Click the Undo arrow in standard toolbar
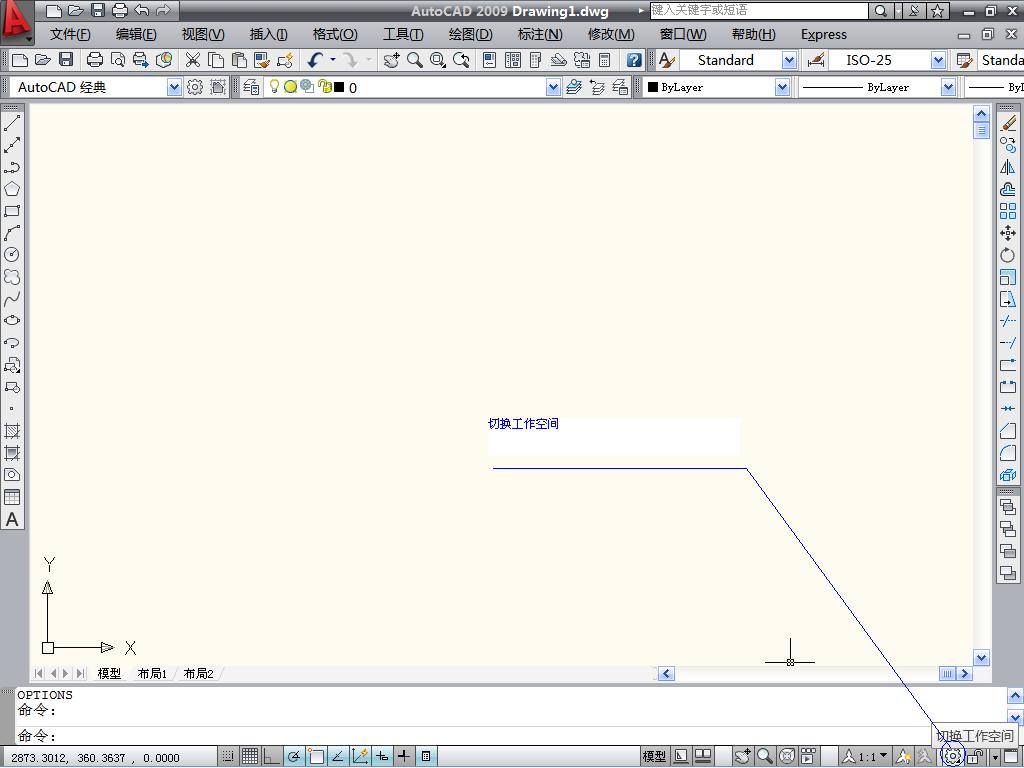 click(315, 60)
